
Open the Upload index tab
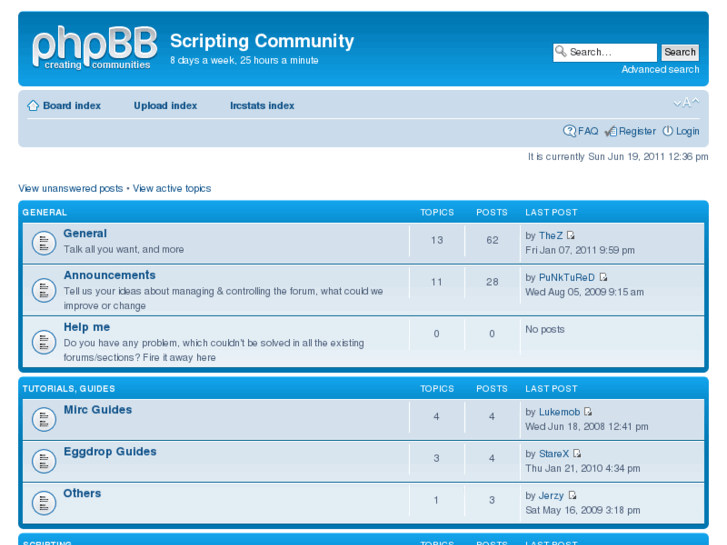point(166,106)
